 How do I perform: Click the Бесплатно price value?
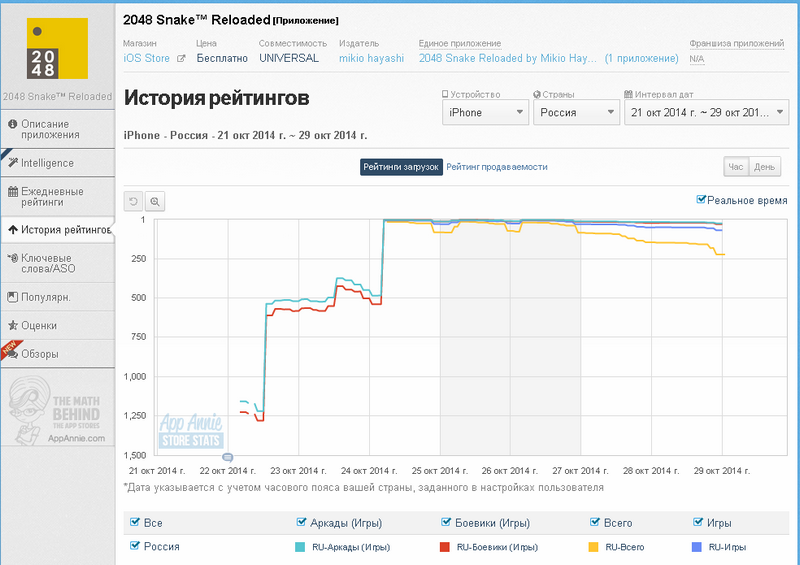(x=222, y=58)
